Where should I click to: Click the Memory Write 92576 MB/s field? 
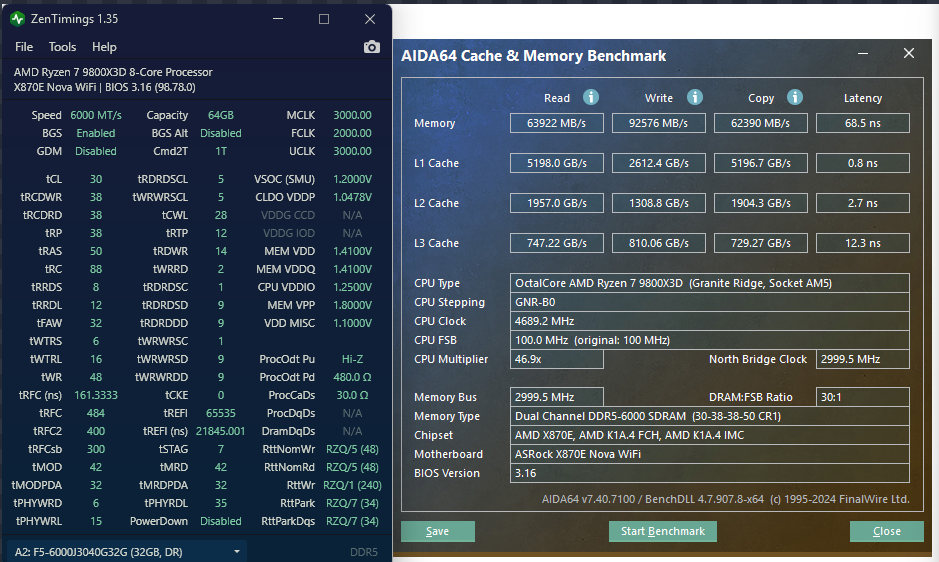tap(659, 123)
